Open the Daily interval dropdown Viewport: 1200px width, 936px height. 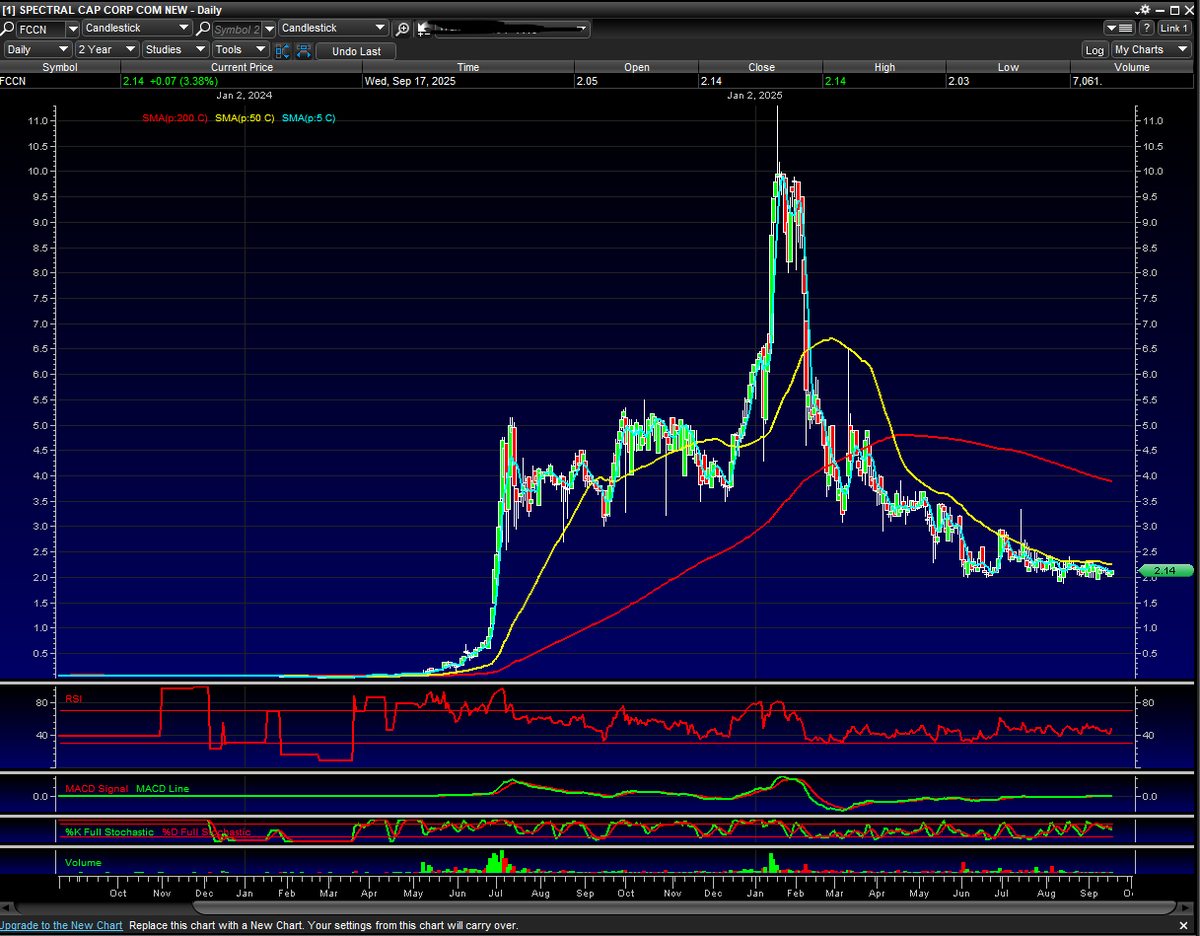(37, 49)
